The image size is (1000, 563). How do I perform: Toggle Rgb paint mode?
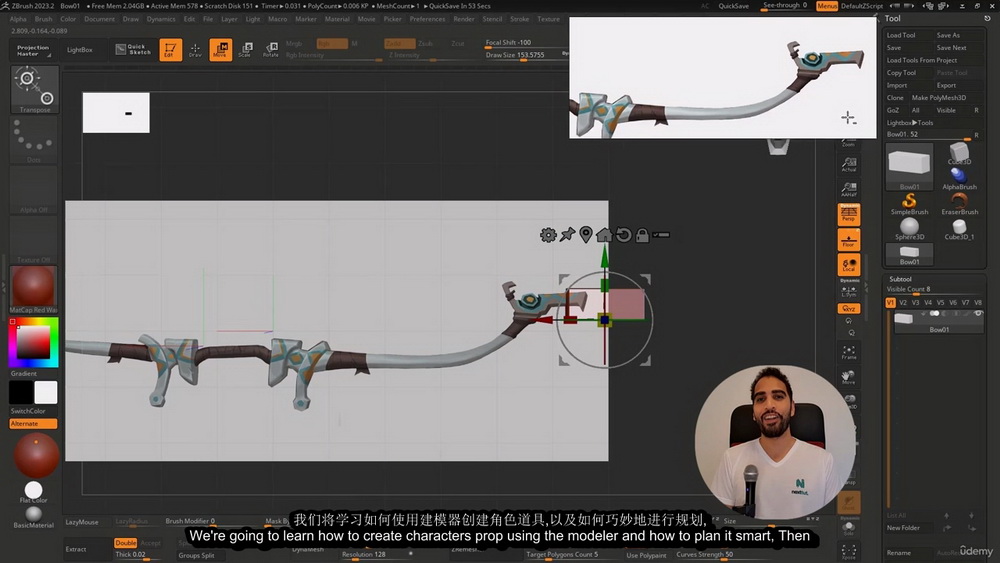(x=332, y=43)
